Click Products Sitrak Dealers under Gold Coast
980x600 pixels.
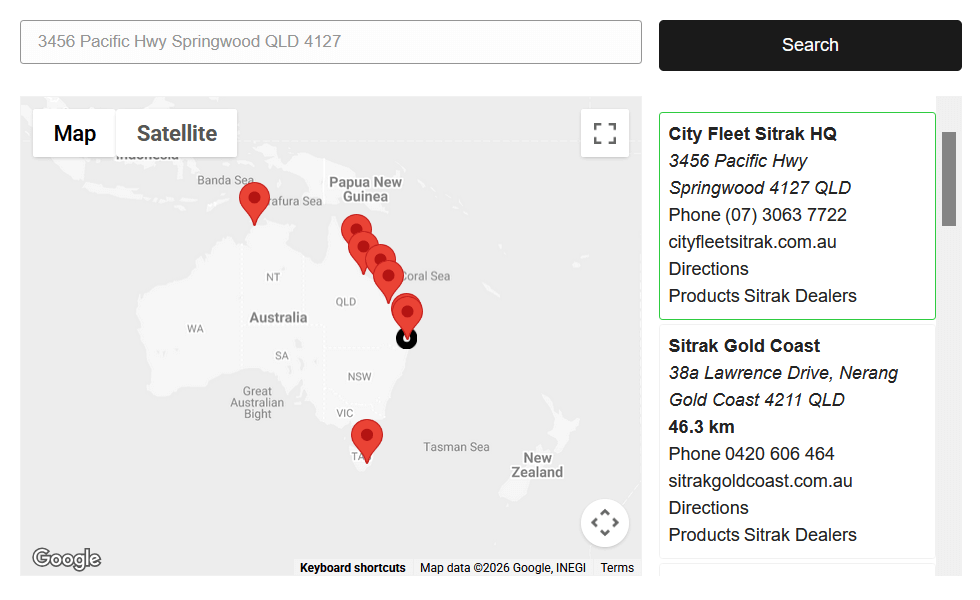point(762,535)
